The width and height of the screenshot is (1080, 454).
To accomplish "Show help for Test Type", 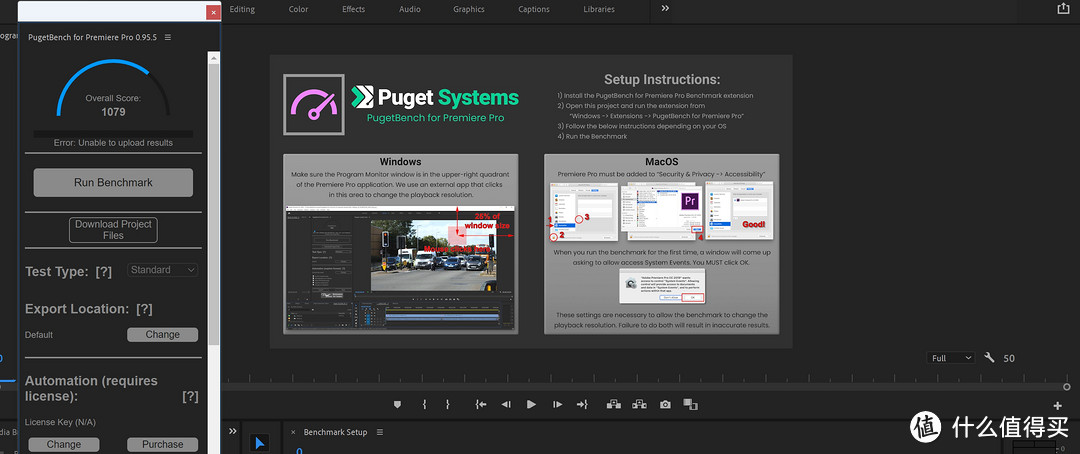I will pyautogui.click(x=103, y=271).
